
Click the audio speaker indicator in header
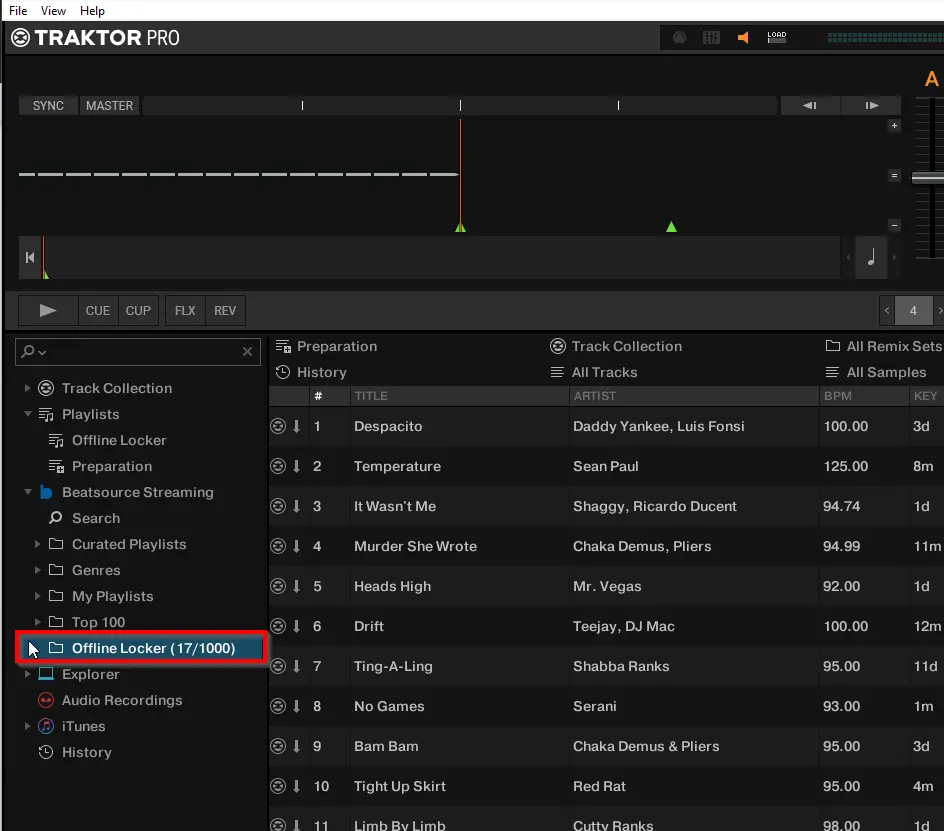point(743,38)
